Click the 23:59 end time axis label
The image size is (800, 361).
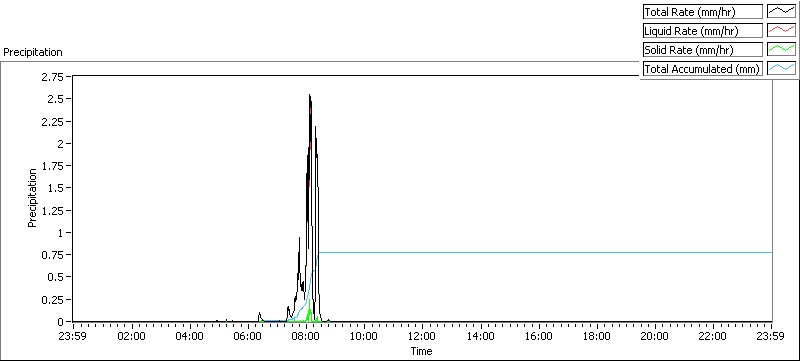pos(771,336)
